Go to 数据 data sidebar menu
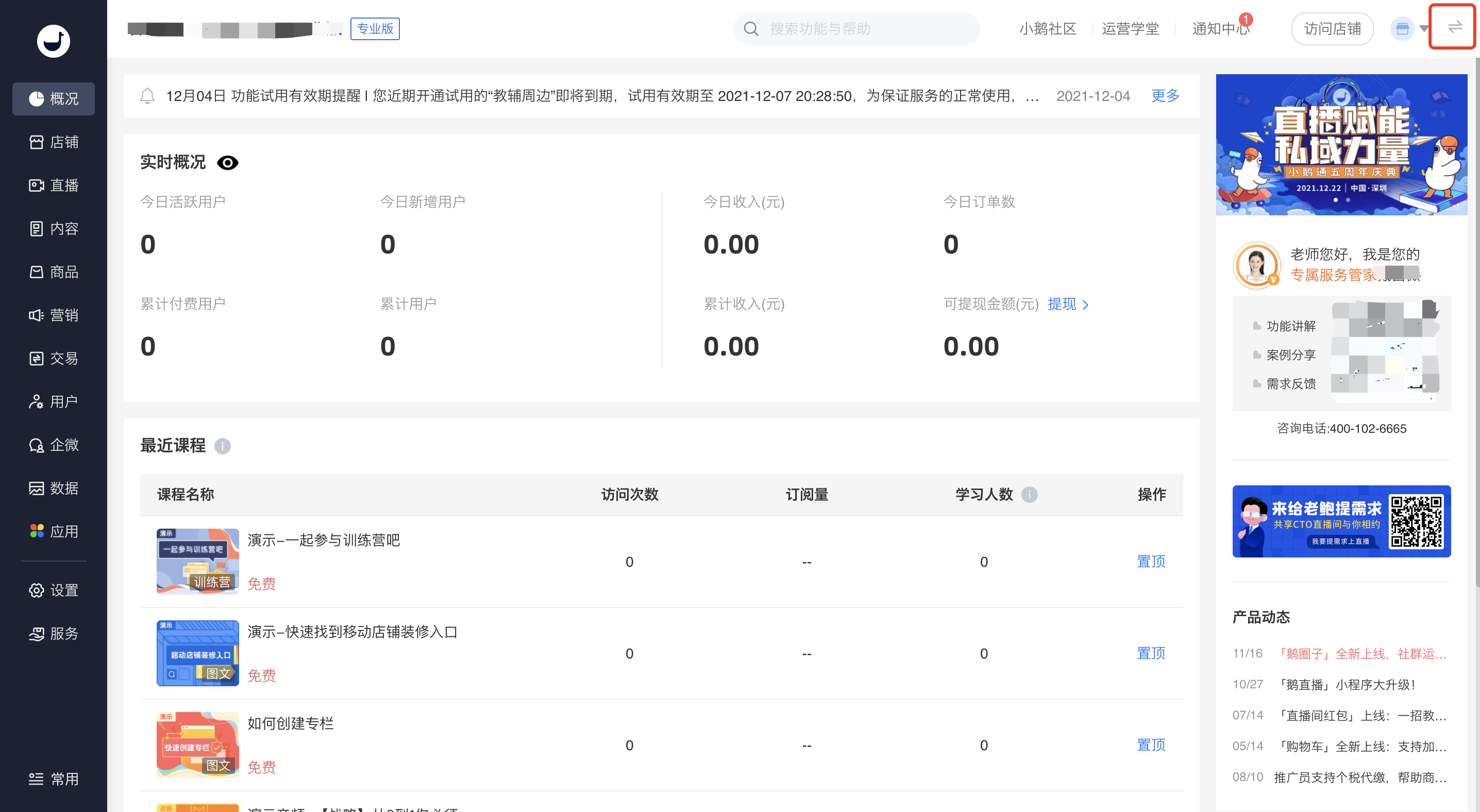 point(54,487)
